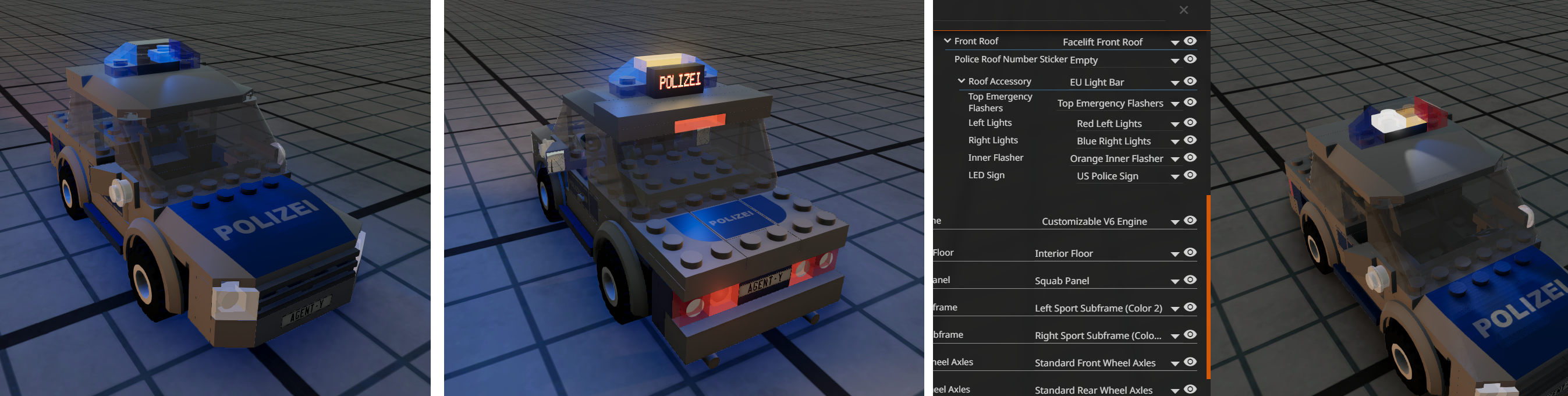This screenshot has width=1568, height=396.
Task: Open the EU Light Bar dropdown
Action: click(1124, 82)
